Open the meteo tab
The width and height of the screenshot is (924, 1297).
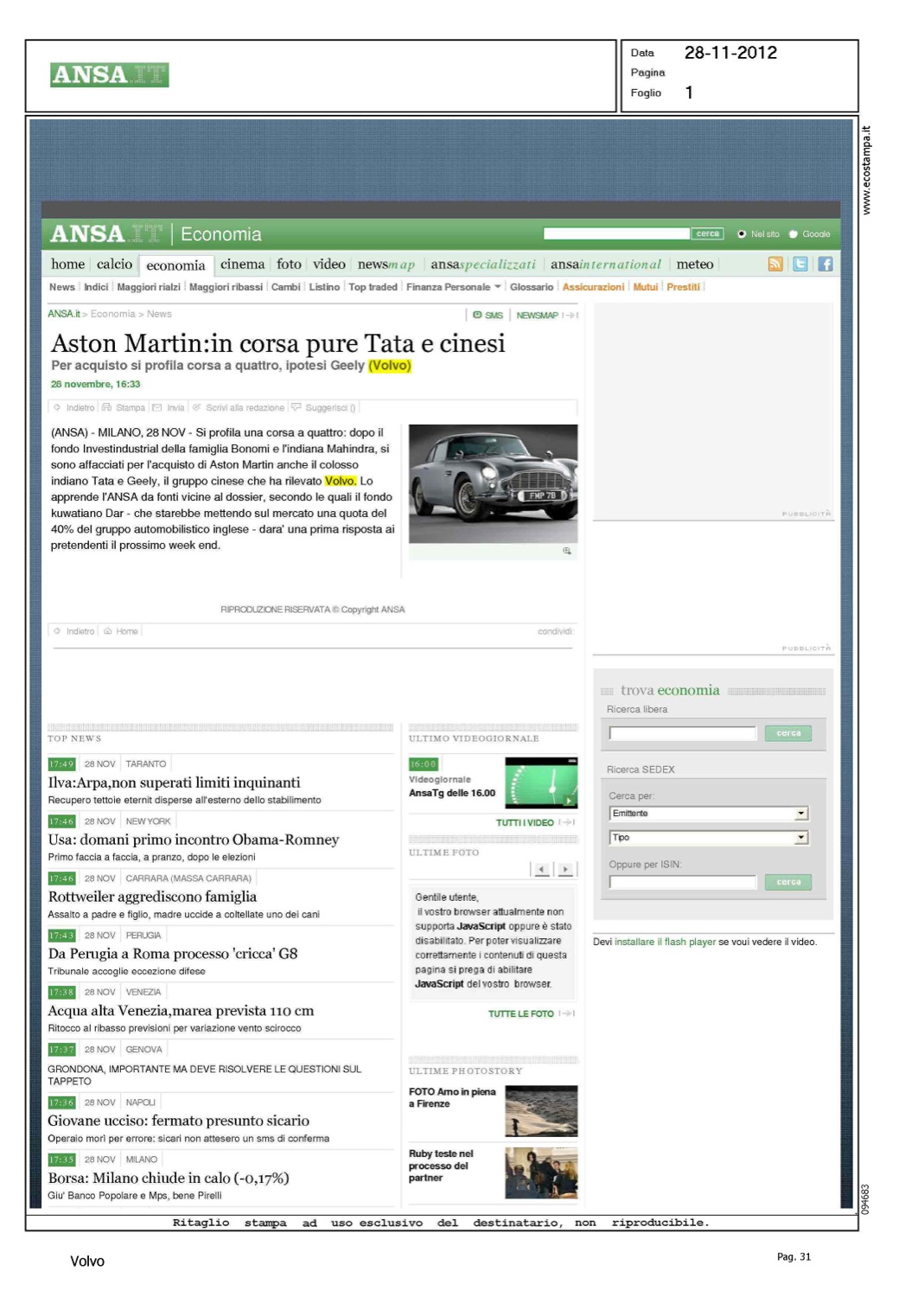click(695, 265)
